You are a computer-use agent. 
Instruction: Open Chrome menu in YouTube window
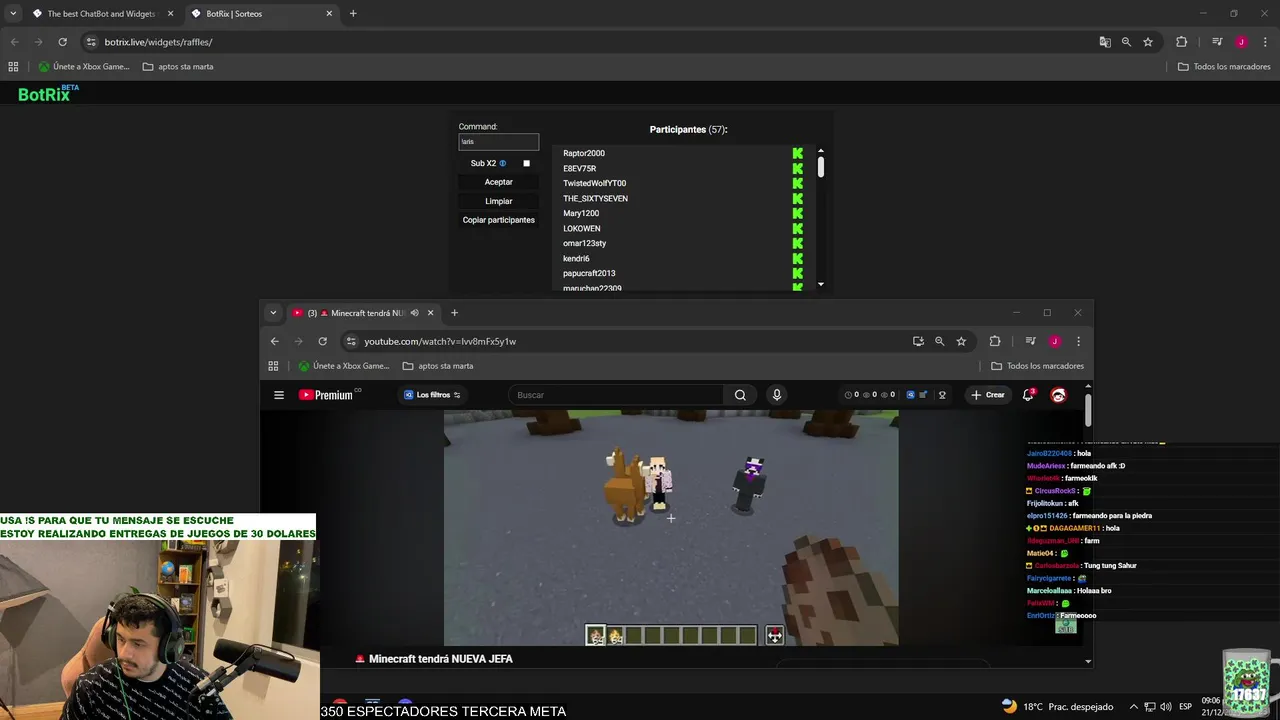point(1077,341)
